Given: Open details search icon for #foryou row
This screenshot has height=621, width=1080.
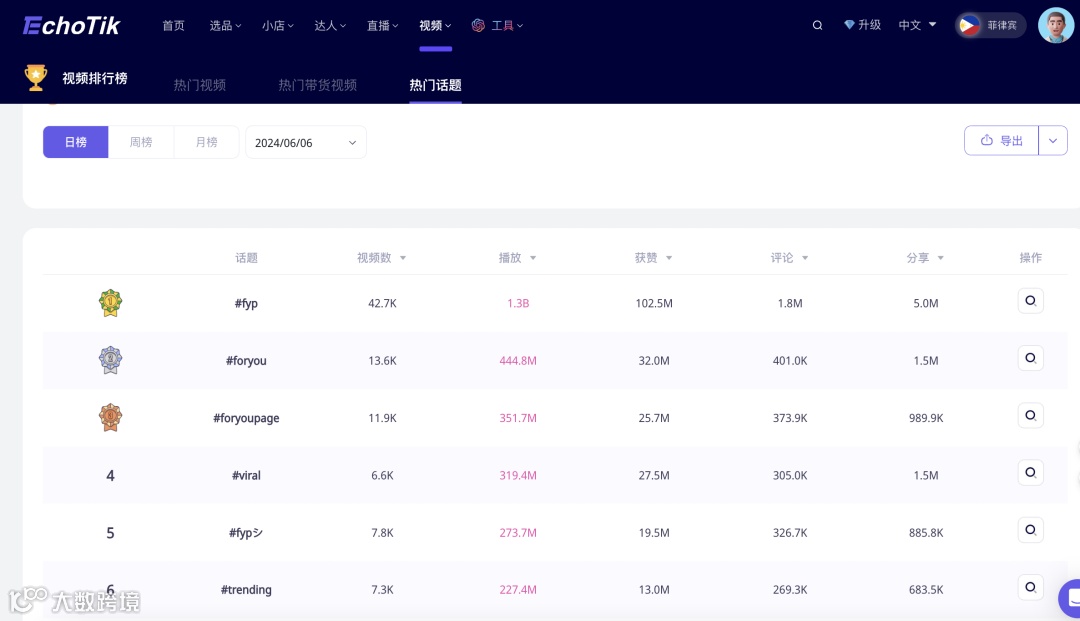Looking at the screenshot, I should [1030, 358].
